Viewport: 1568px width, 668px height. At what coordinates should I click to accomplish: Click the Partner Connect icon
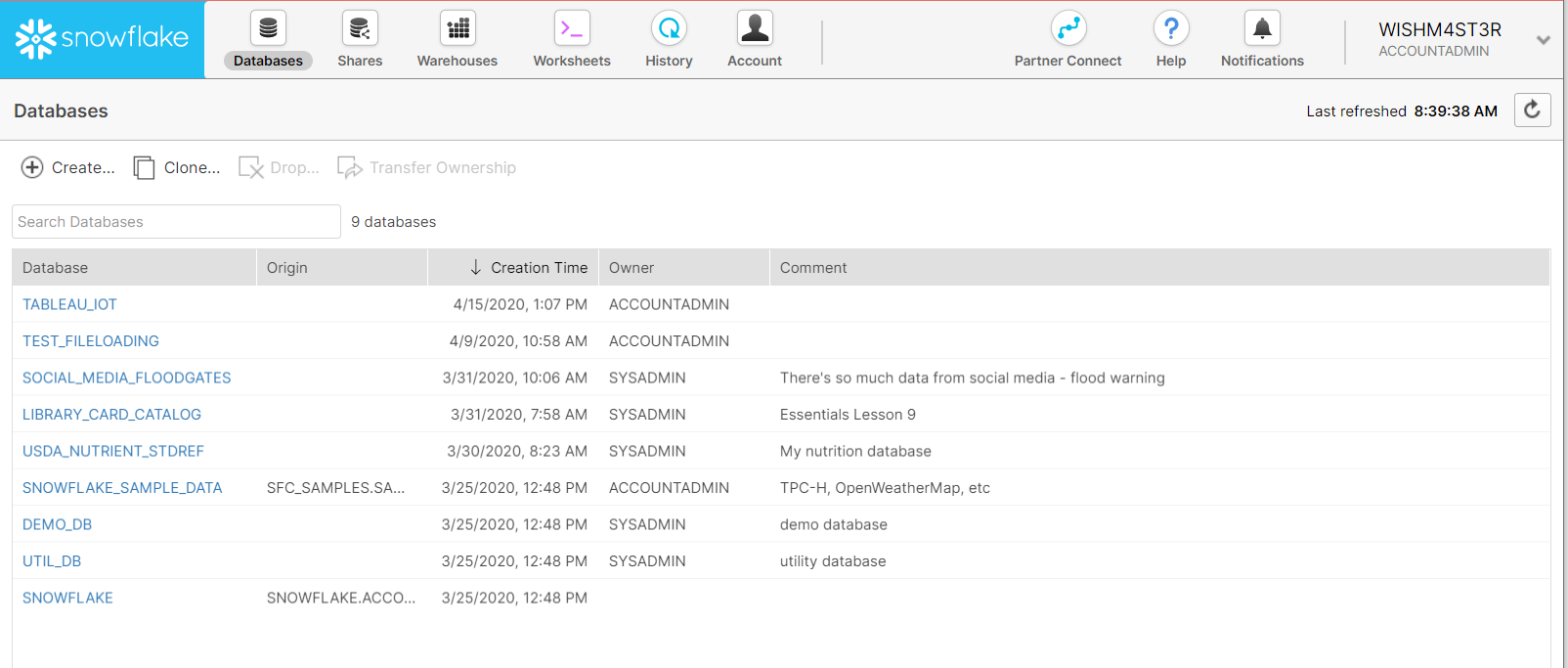[1067, 28]
